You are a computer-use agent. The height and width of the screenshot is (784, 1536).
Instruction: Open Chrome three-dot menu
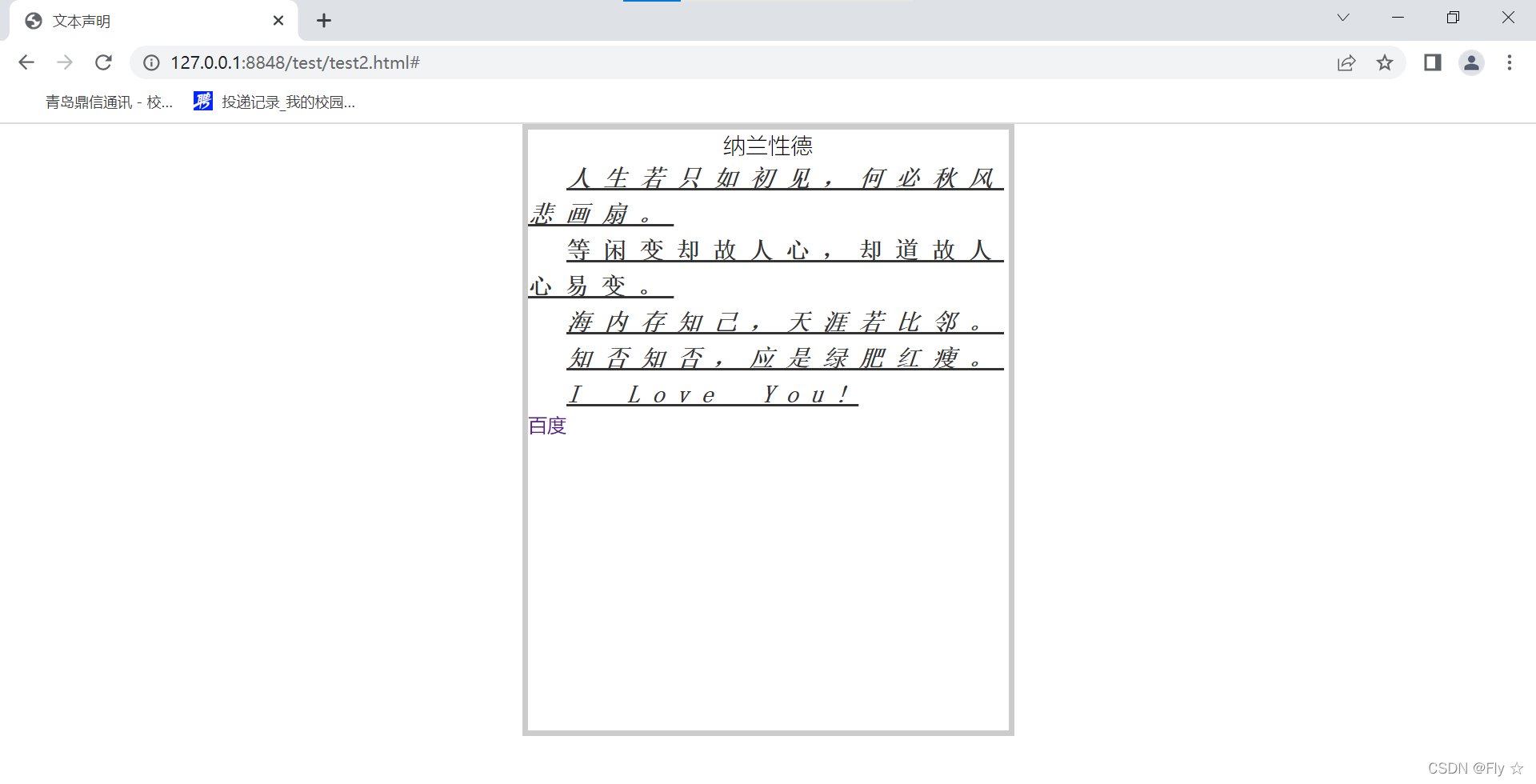(1510, 62)
